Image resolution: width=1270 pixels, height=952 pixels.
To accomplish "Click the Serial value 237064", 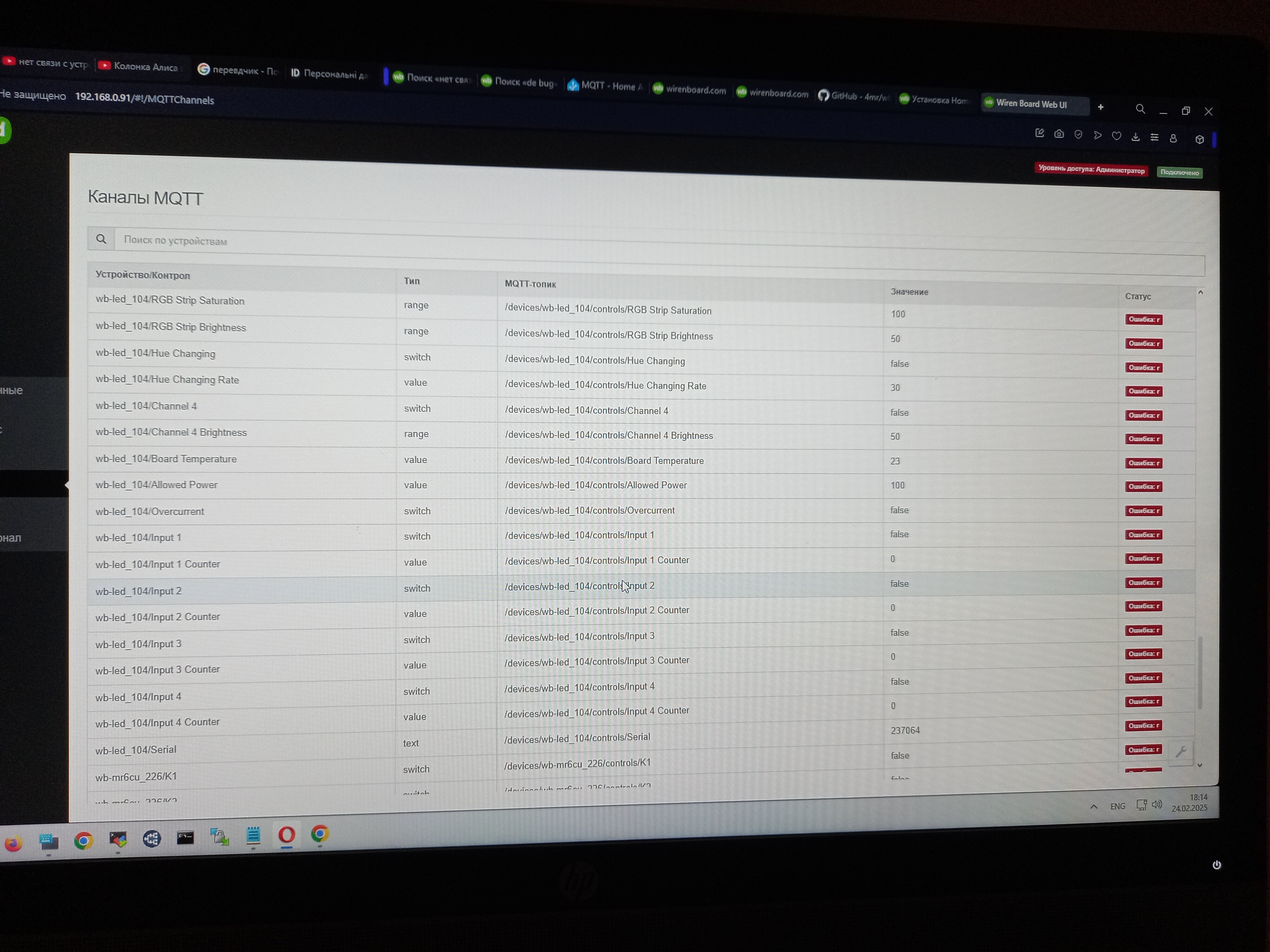I will [x=905, y=730].
